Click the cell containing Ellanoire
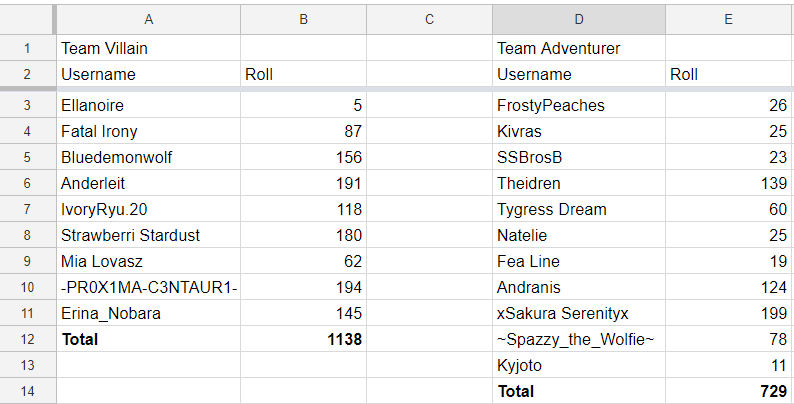Viewport: 794px width, 404px height. (x=148, y=105)
